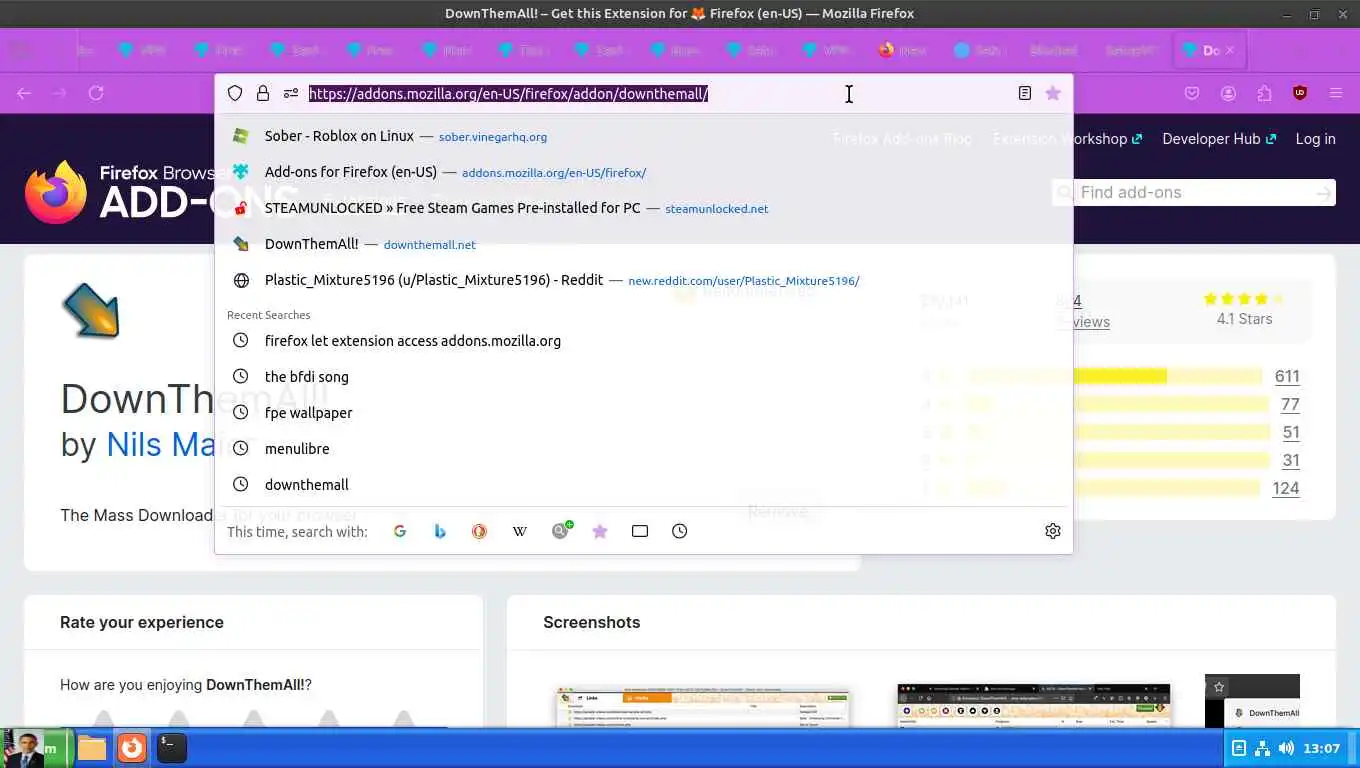Open the Developer Hub link
The width and height of the screenshot is (1360, 768).
(x=1219, y=139)
